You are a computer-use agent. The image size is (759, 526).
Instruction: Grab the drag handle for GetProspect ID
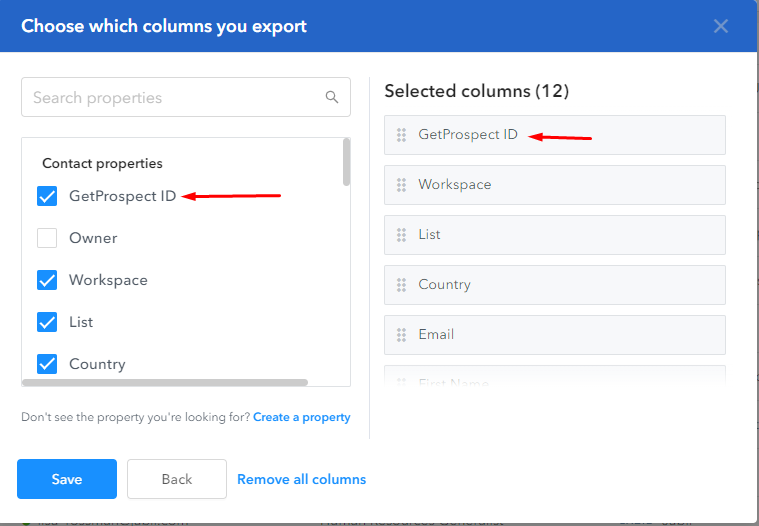[x=401, y=135]
